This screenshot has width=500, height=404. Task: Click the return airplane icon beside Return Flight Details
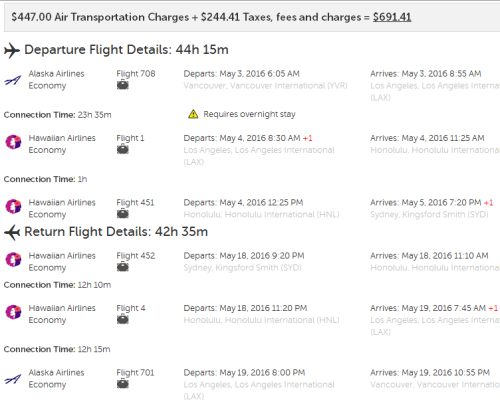[12, 232]
